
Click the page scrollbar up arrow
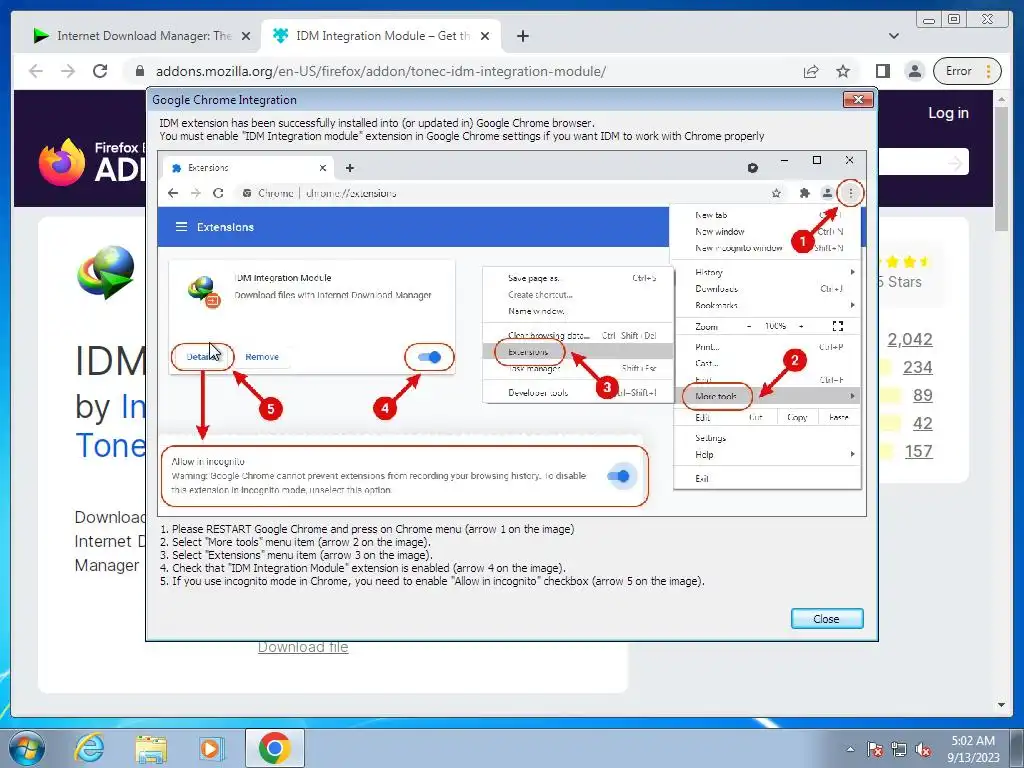(x=1001, y=99)
